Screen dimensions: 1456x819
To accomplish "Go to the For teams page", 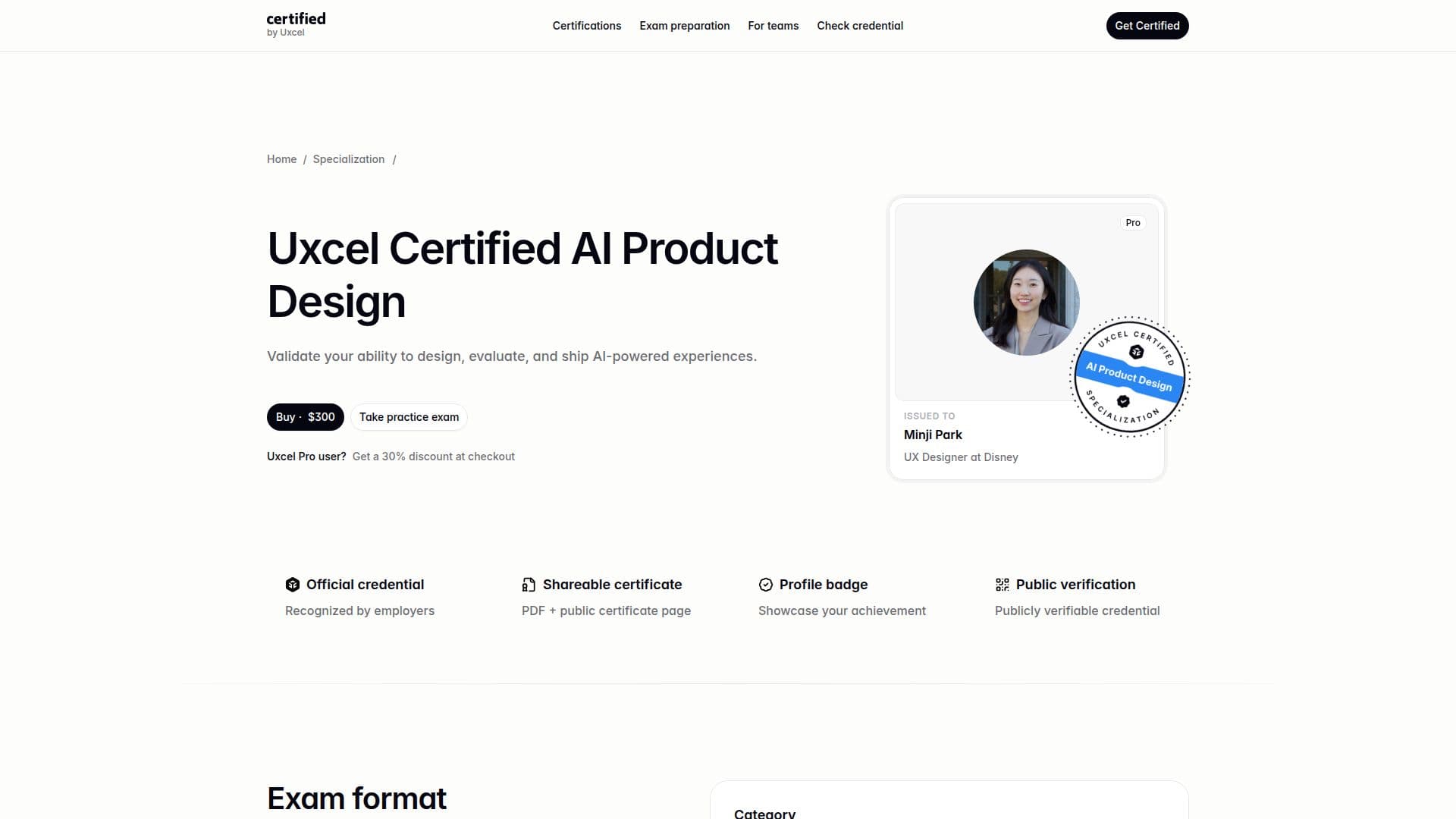I will [x=773, y=26].
